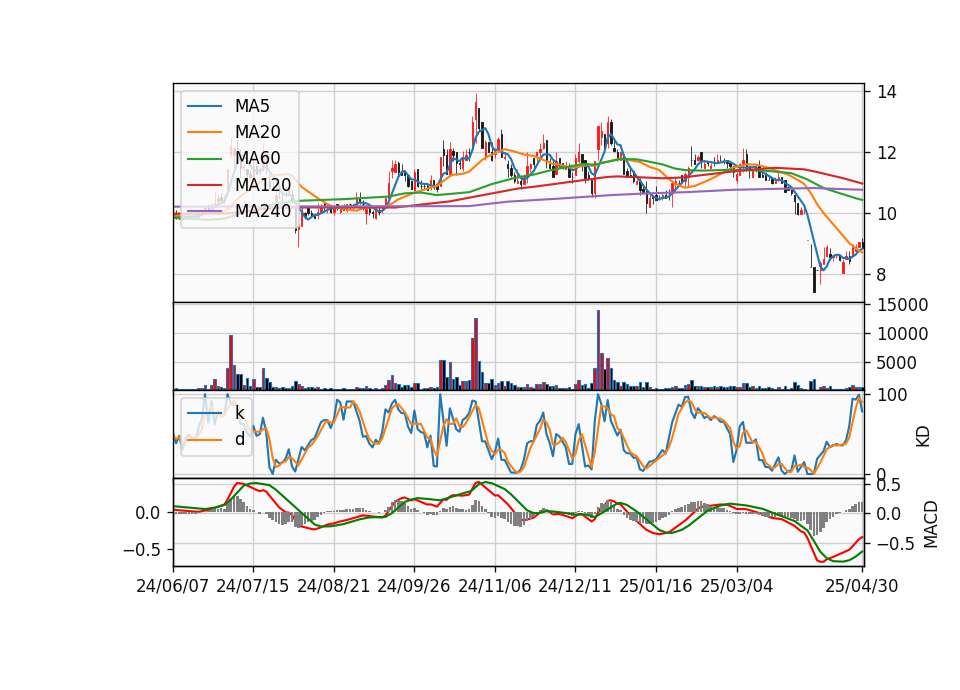The height and width of the screenshot is (690, 960).
Task: Click the MA5 legend label
Action: (x=252, y=106)
